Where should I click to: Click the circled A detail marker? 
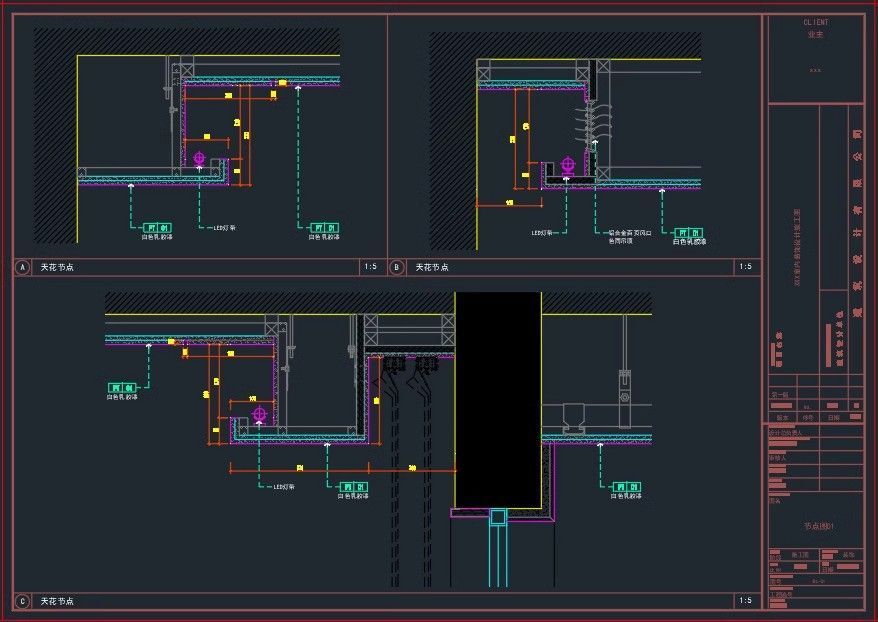22,267
